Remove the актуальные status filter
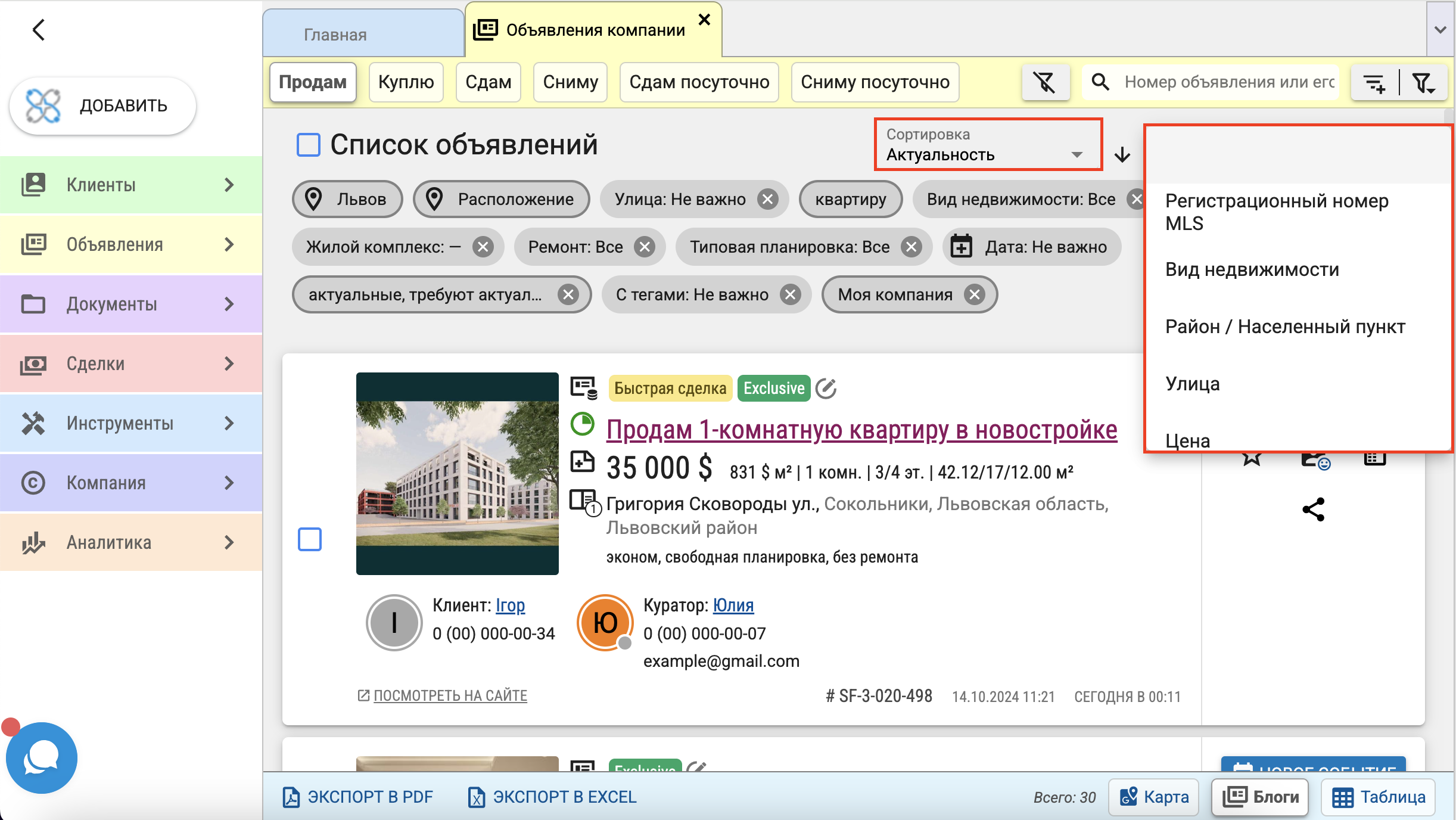 (x=568, y=294)
